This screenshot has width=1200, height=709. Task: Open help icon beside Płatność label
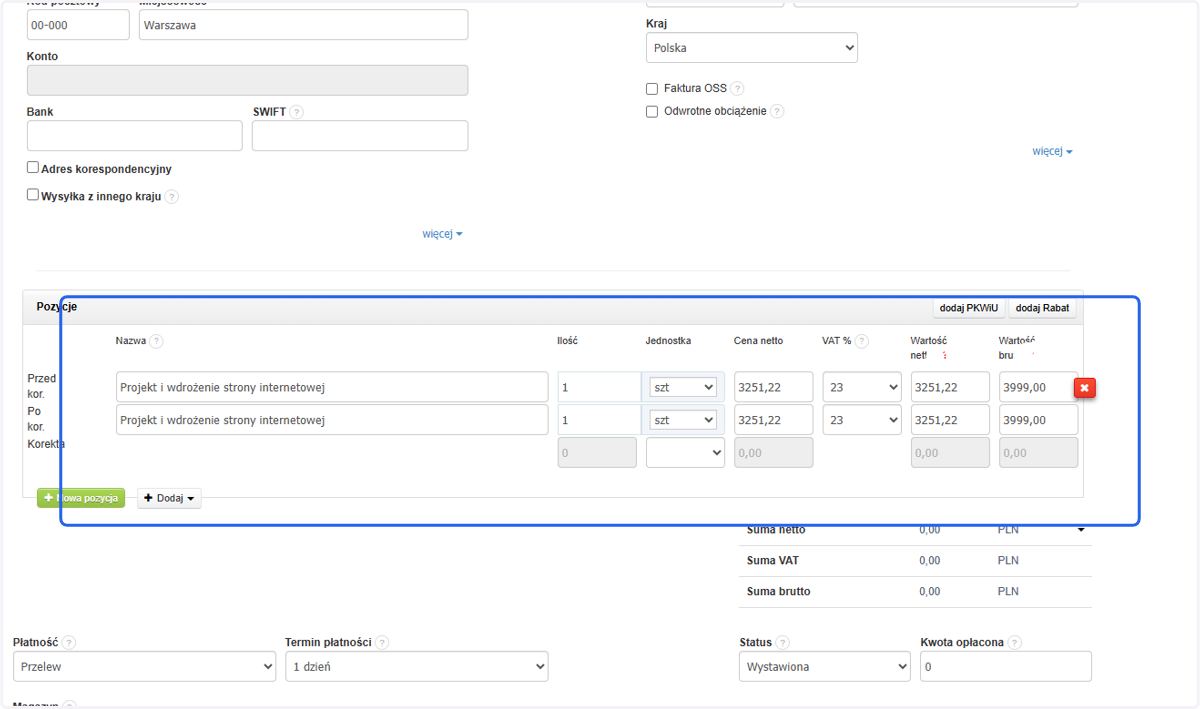point(69,643)
